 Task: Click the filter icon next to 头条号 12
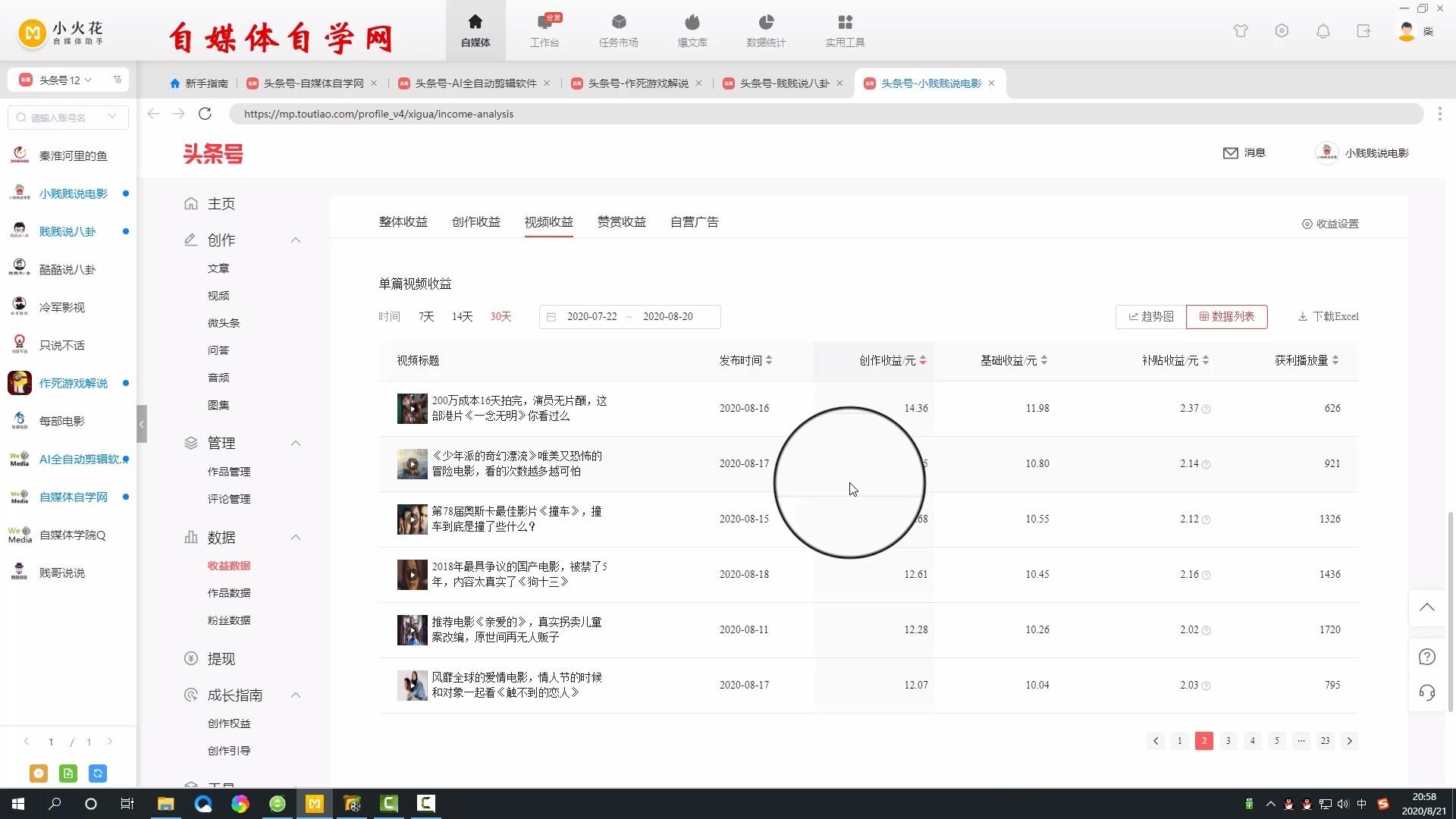(118, 80)
